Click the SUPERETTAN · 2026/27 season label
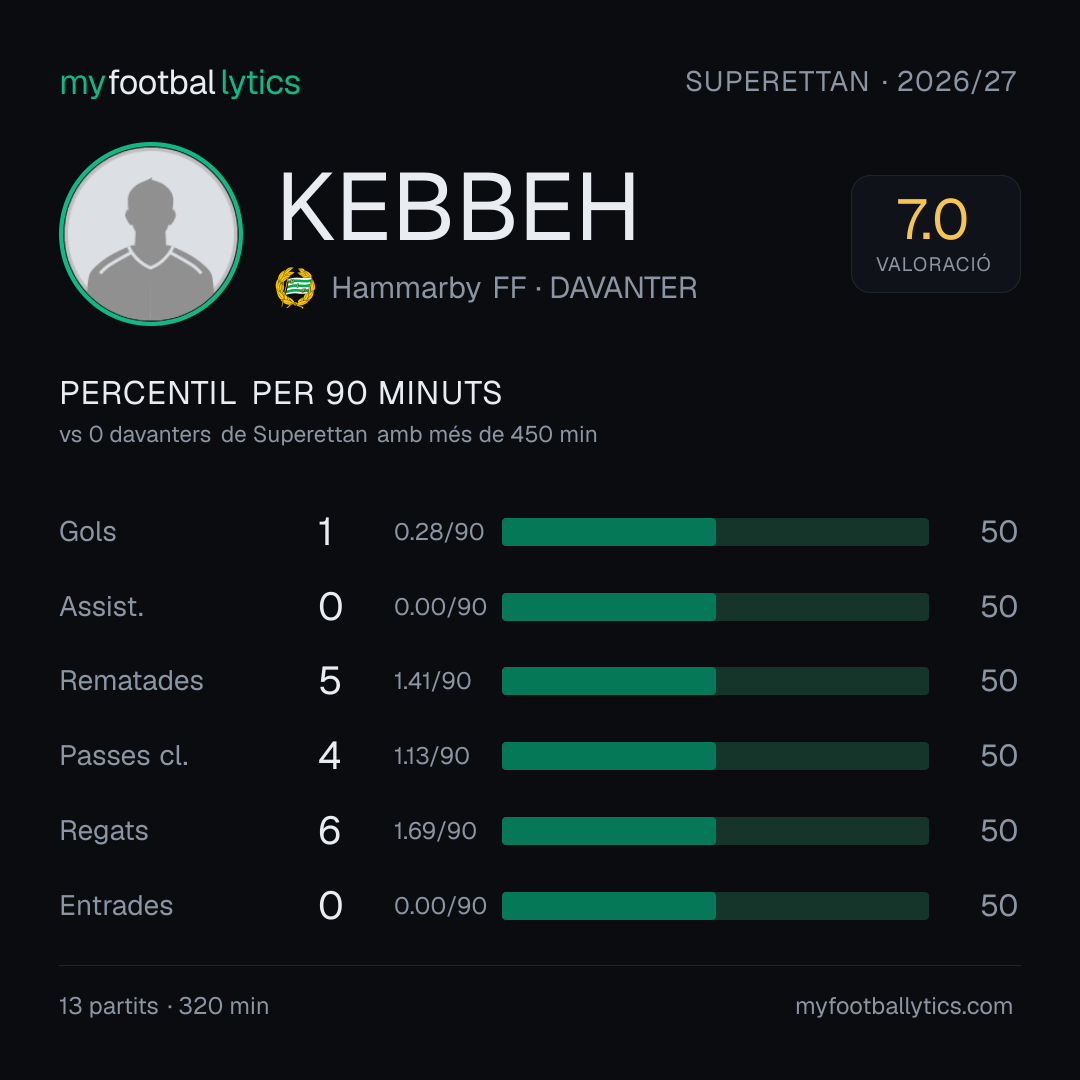Screen dimensions: 1080x1080 point(851,82)
